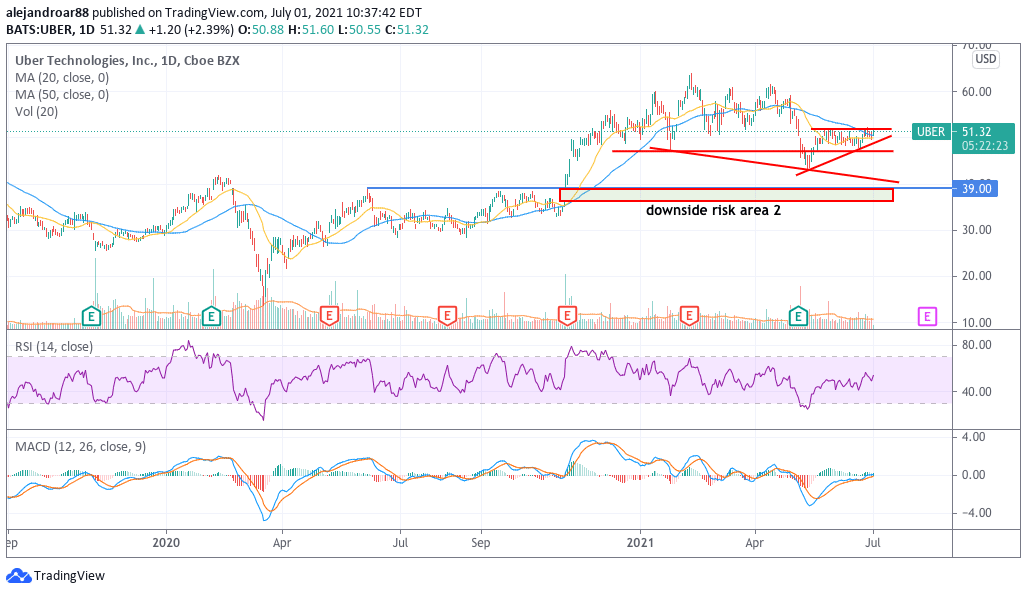
Task: Click the 30.00 price axis label
Action: (x=976, y=230)
